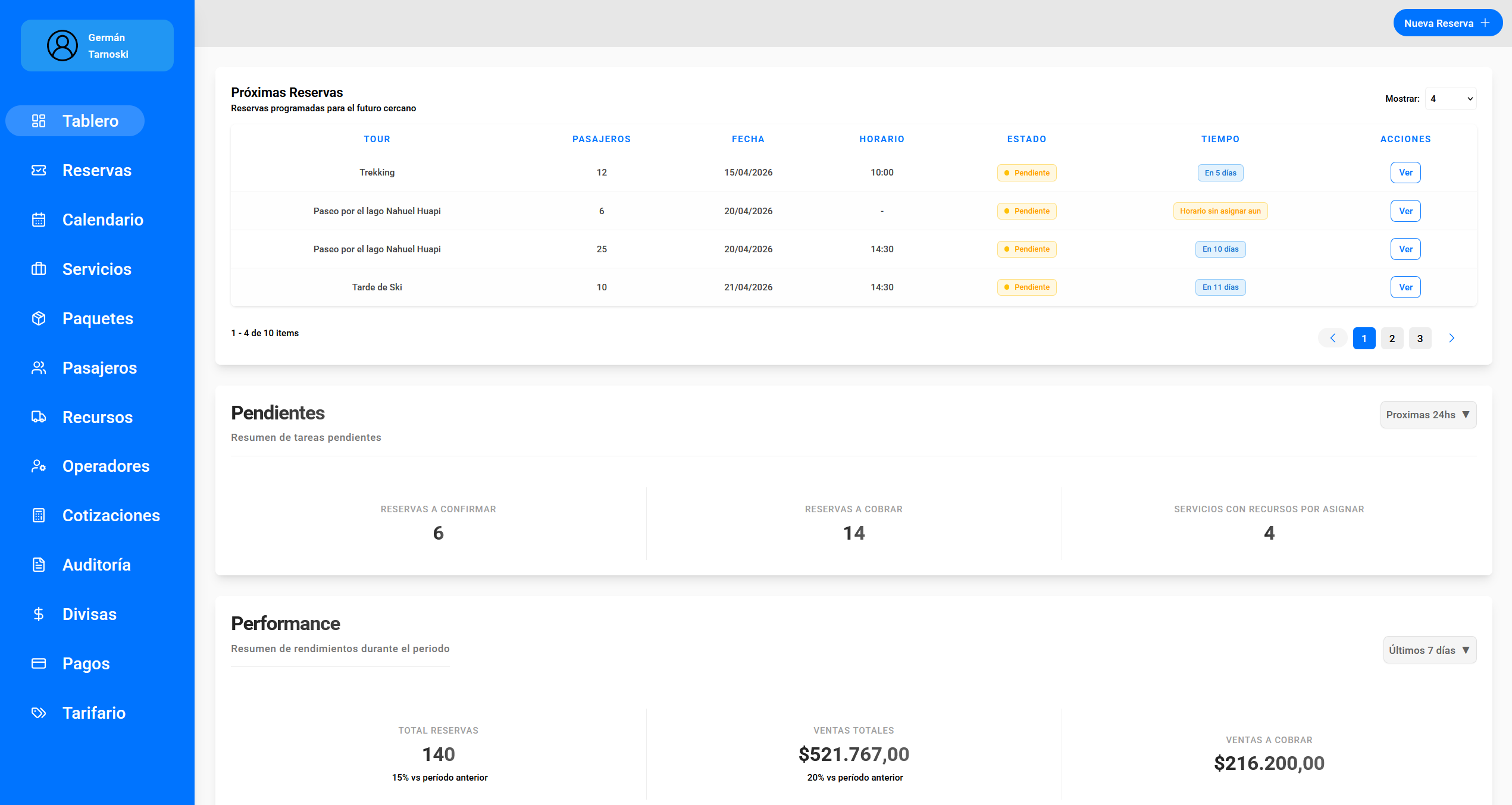Click the Operadores user-gear icon
This screenshot has height=805, width=1512.
point(39,466)
